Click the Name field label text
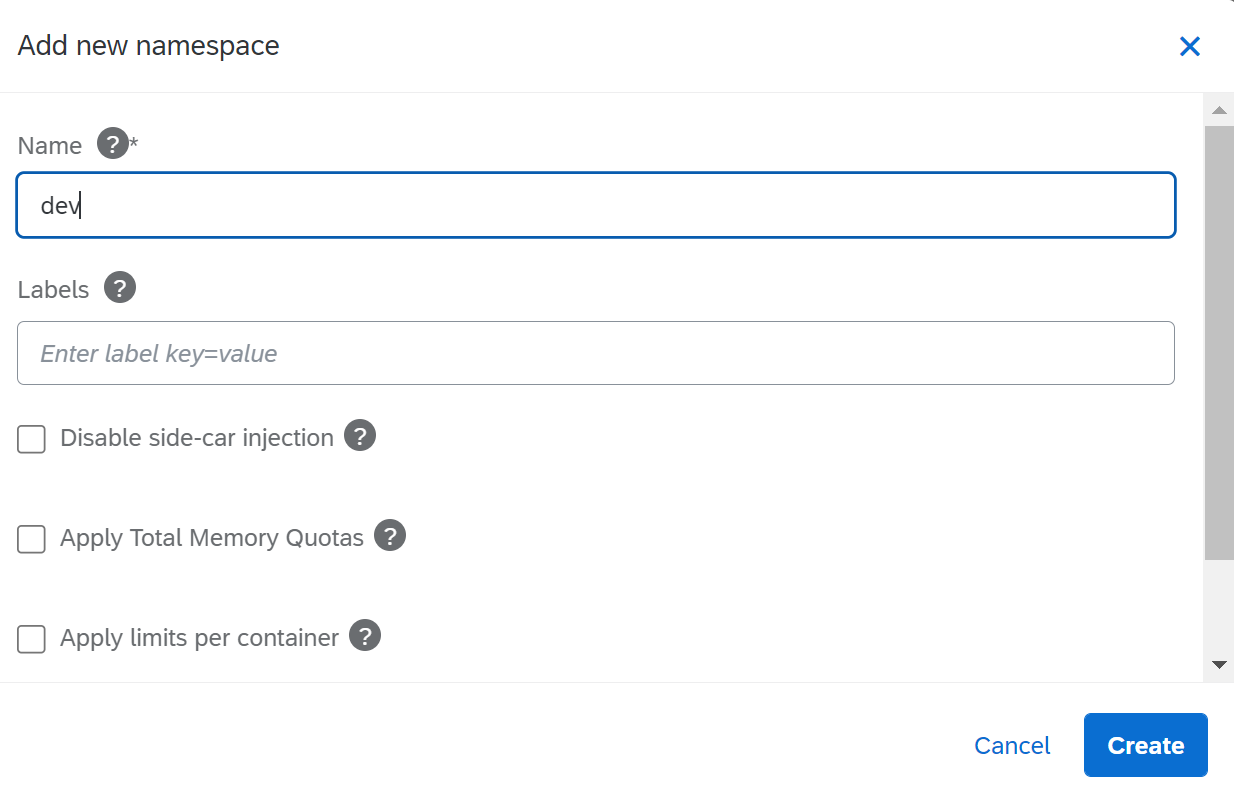 [x=50, y=146]
